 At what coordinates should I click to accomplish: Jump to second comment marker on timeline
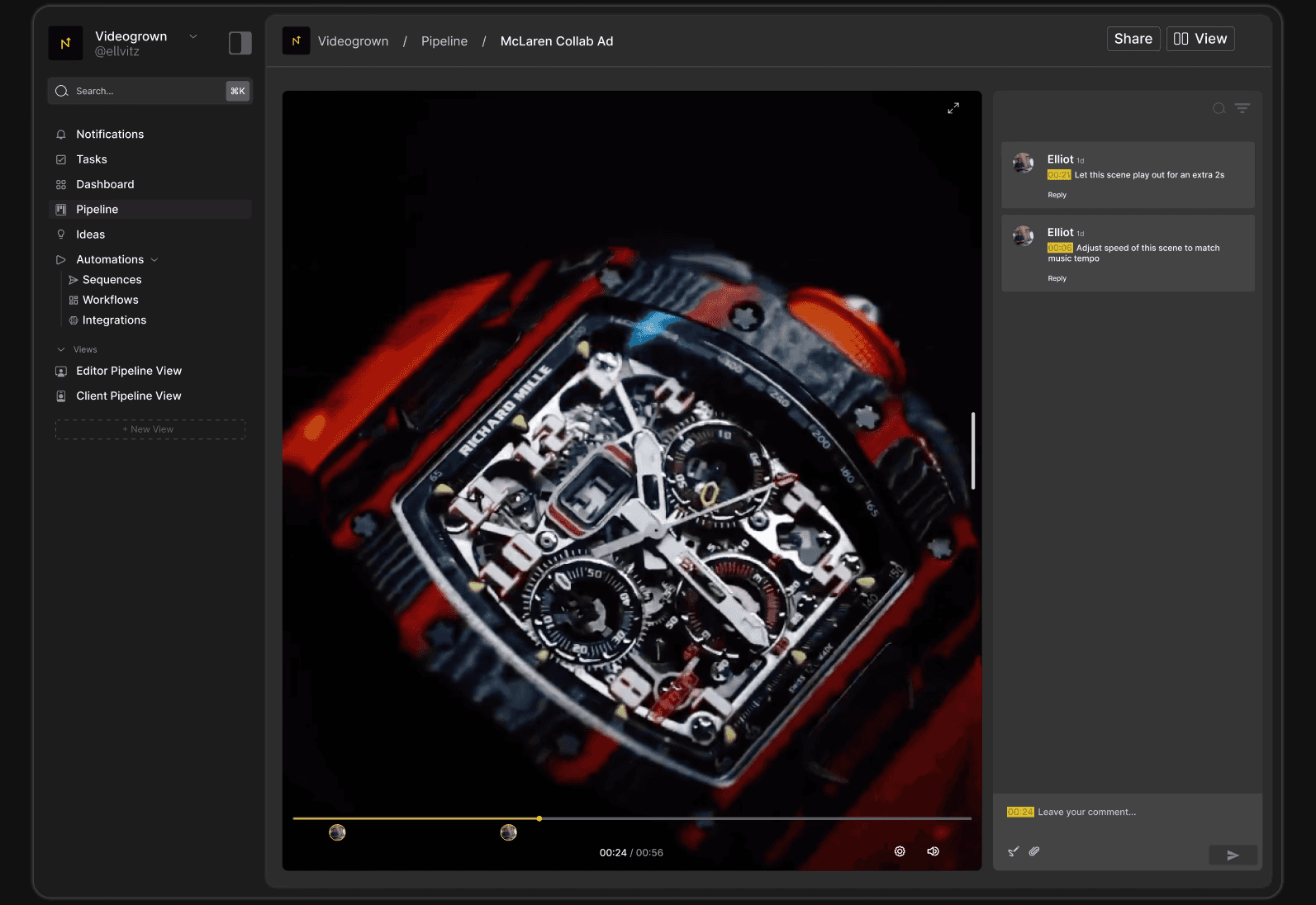pyautogui.click(x=509, y=832)
